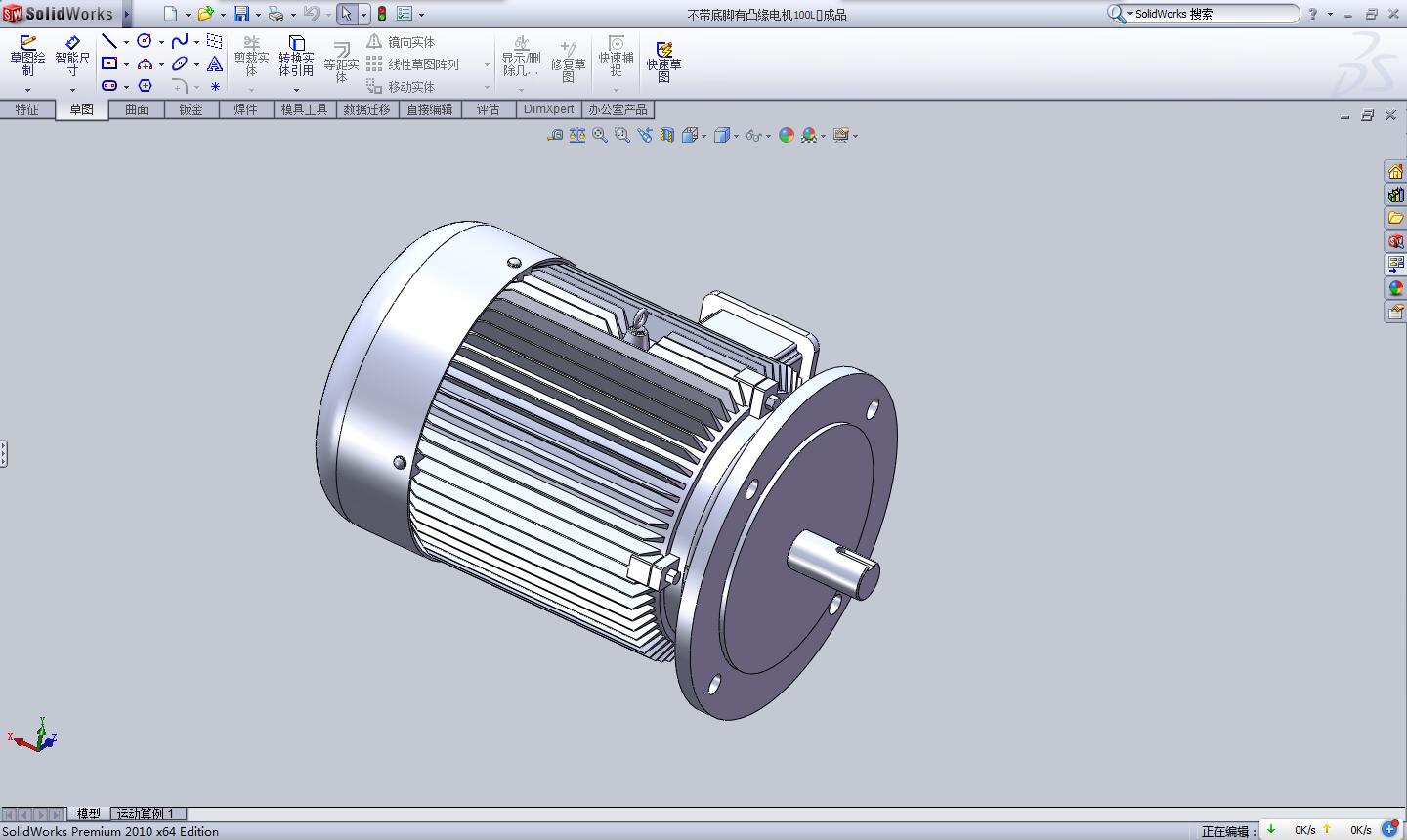Select the Centerpoint Arc sketch tool

pyautogui.click(x=145, y=63)
